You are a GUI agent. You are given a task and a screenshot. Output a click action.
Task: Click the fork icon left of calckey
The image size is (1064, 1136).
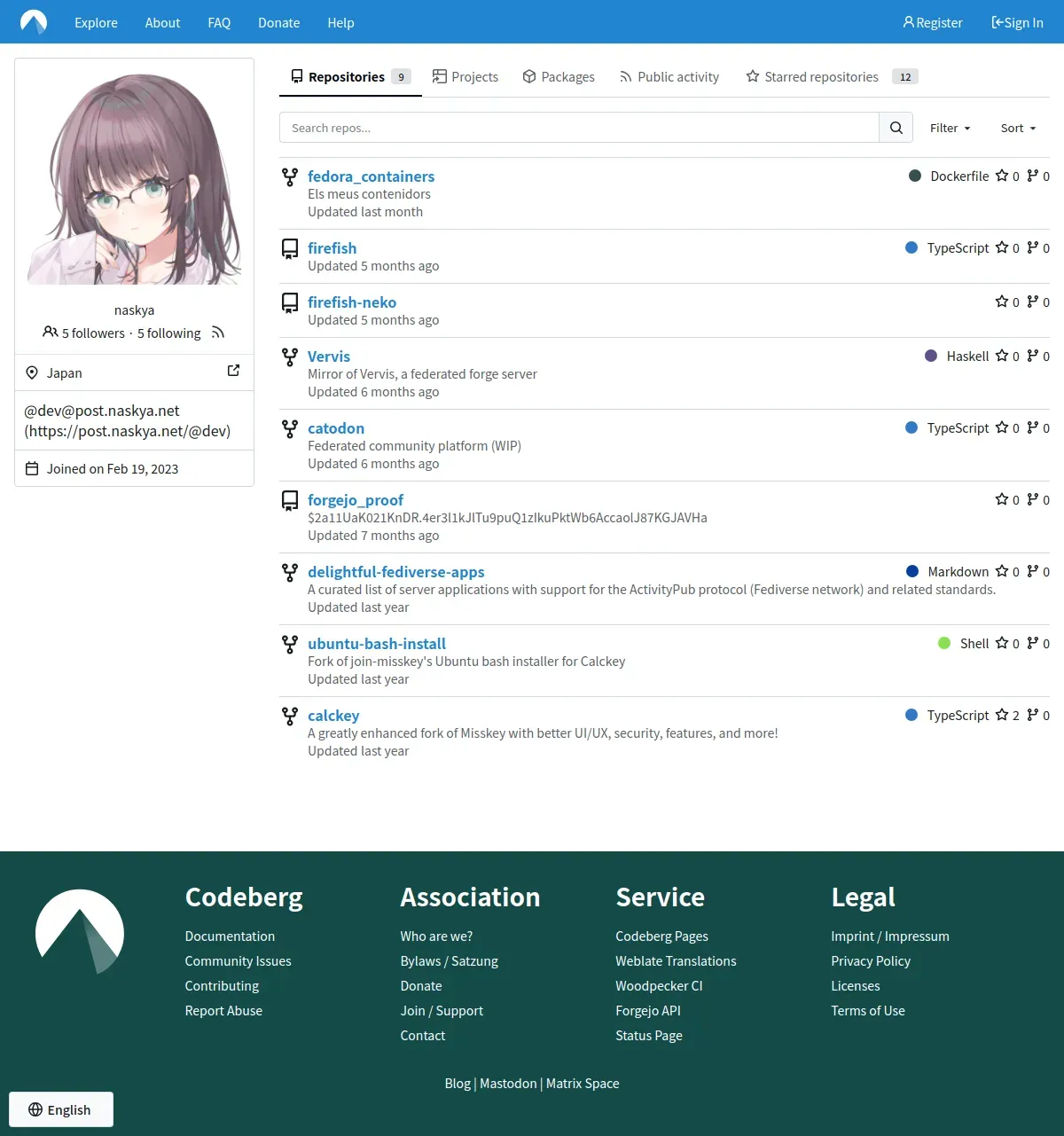click(x=290, y=717)
